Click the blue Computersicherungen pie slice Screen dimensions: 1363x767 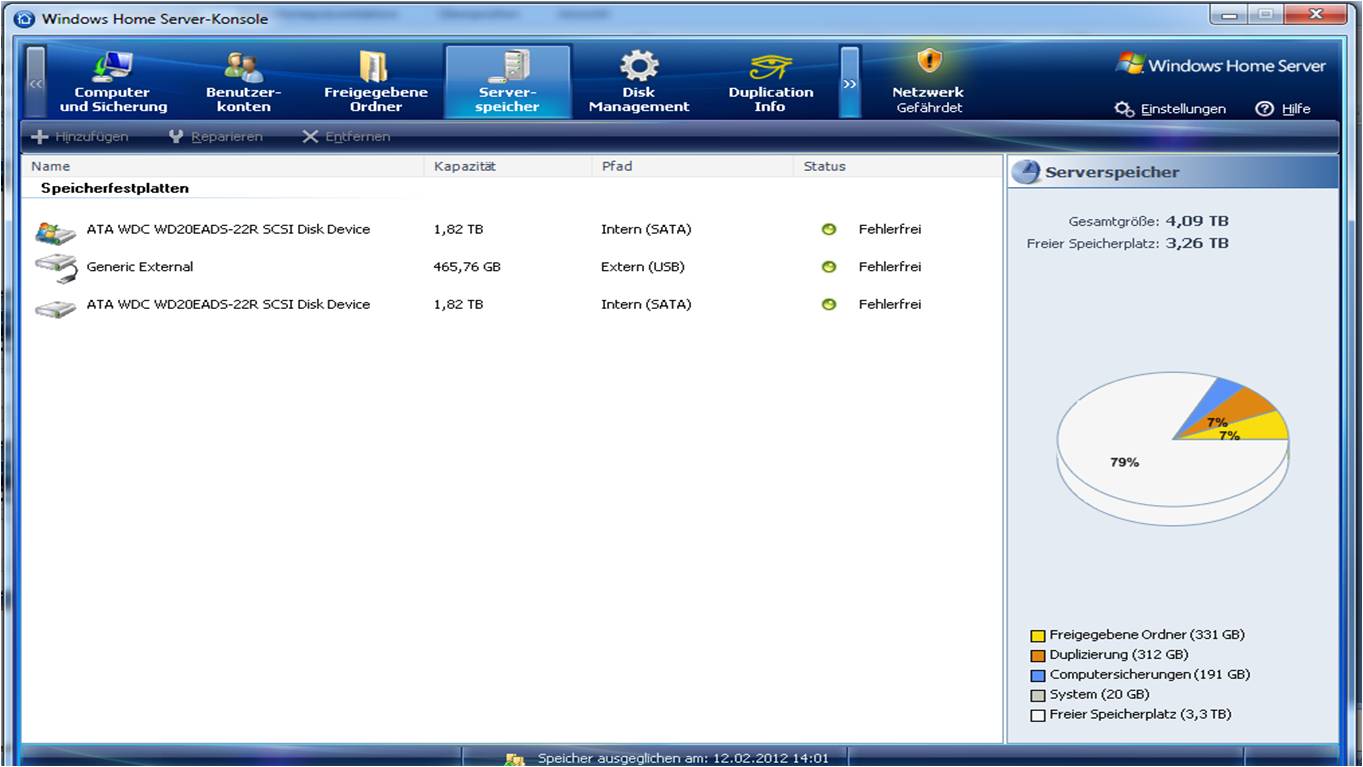click(1219, 395)
